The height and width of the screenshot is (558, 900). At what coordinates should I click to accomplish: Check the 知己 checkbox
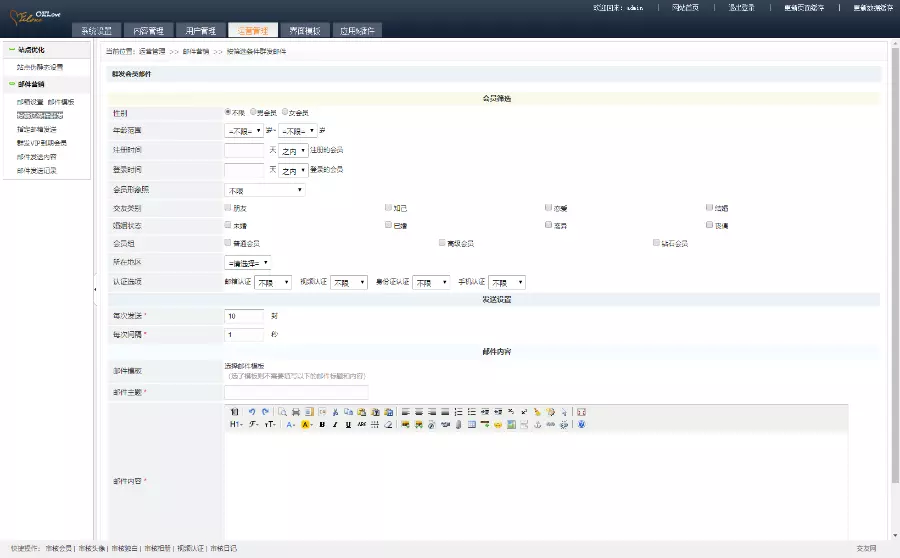pos(389,207)
